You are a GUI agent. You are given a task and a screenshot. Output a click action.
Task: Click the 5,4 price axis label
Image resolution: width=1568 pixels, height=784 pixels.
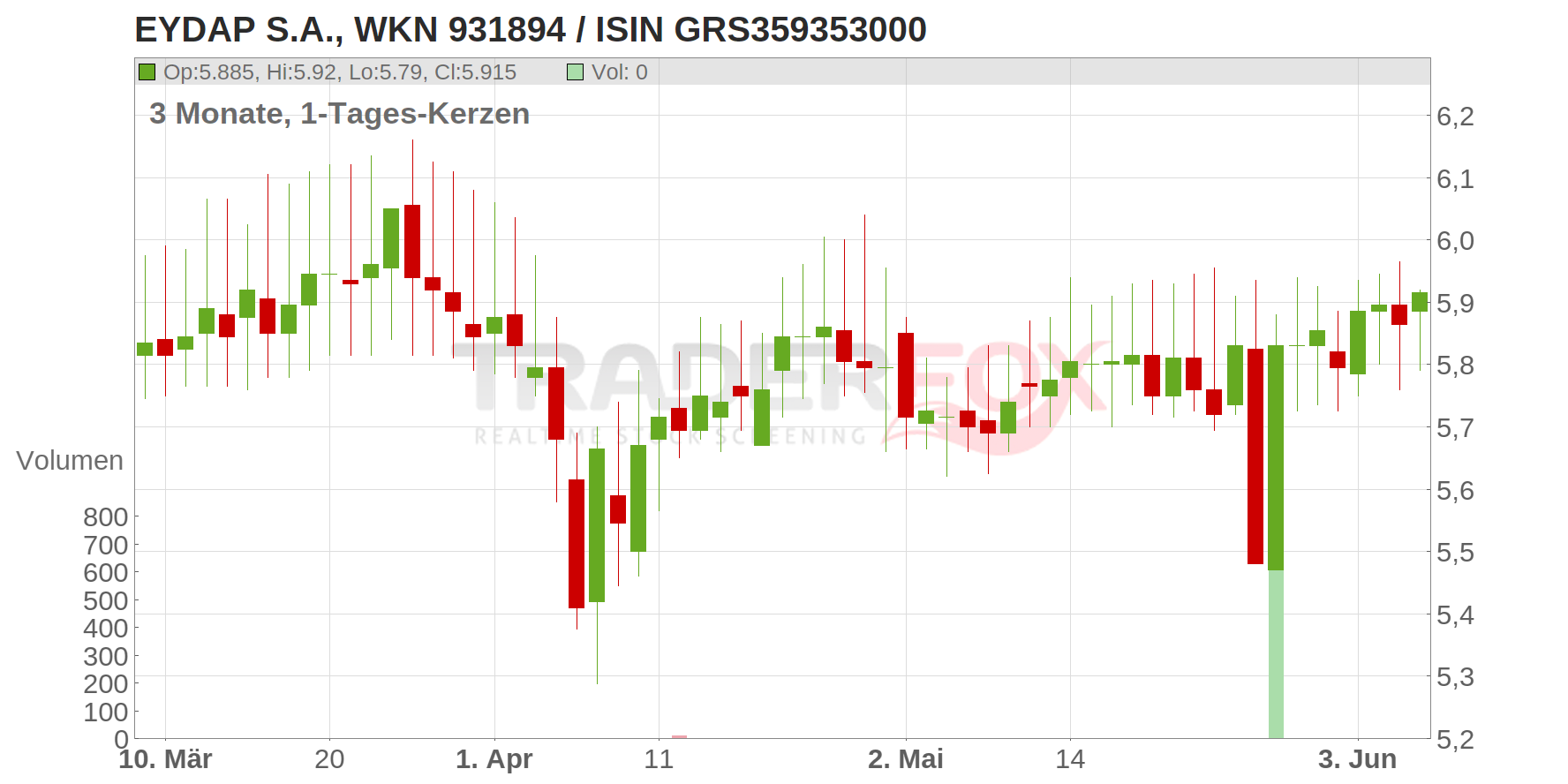[x=1455, y=615]
